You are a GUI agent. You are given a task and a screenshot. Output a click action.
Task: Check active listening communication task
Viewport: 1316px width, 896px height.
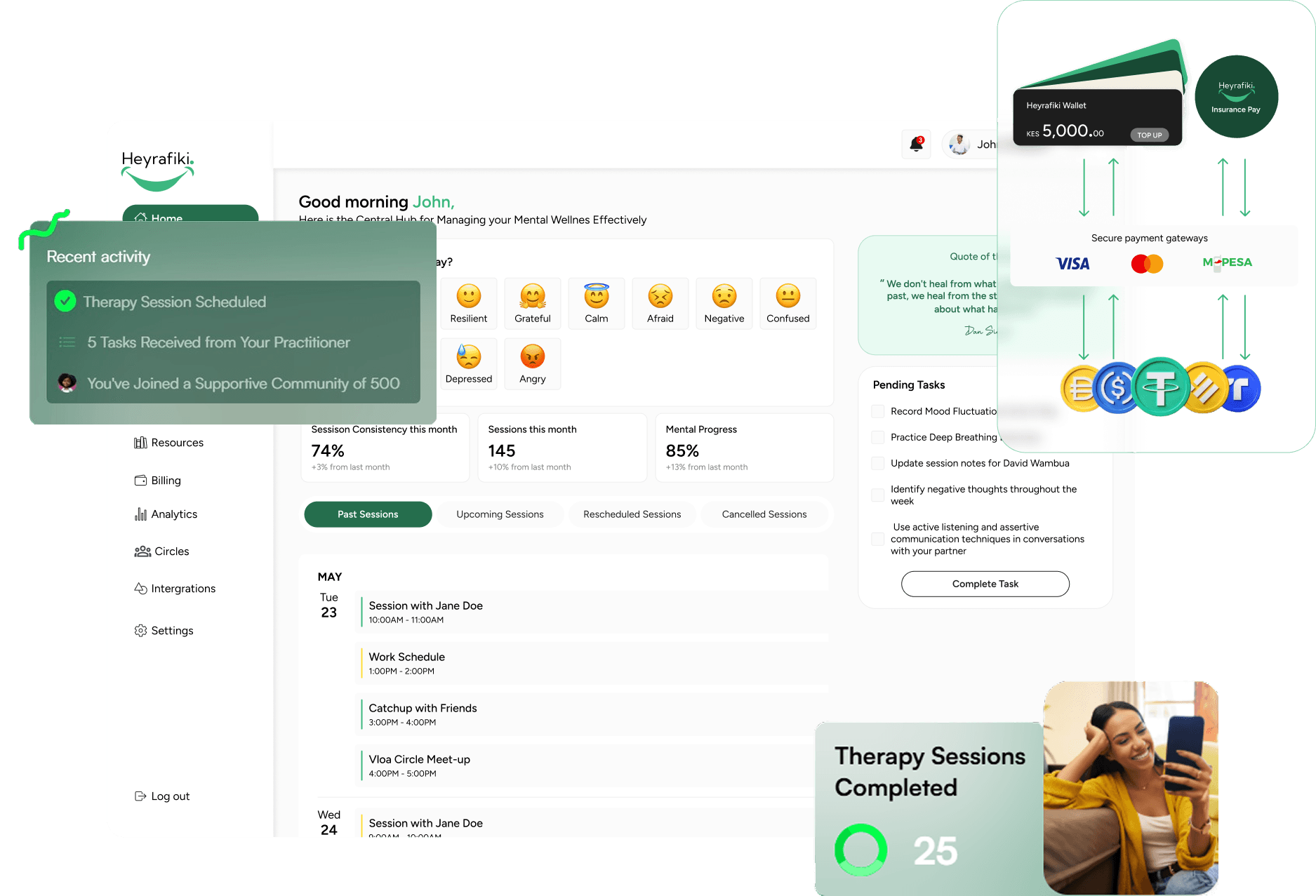(877, 539)
